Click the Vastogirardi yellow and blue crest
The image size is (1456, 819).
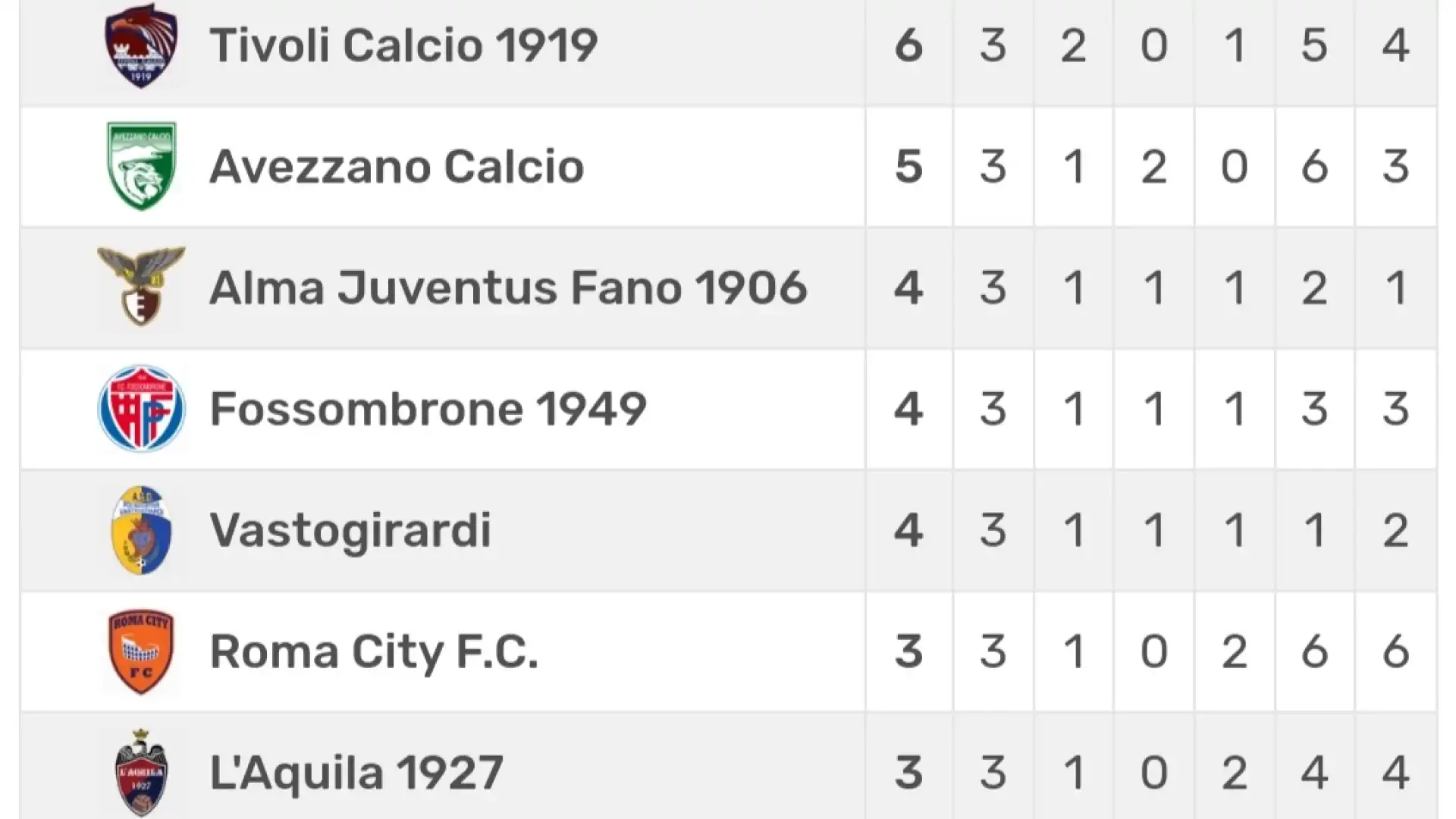pos(141,530)
